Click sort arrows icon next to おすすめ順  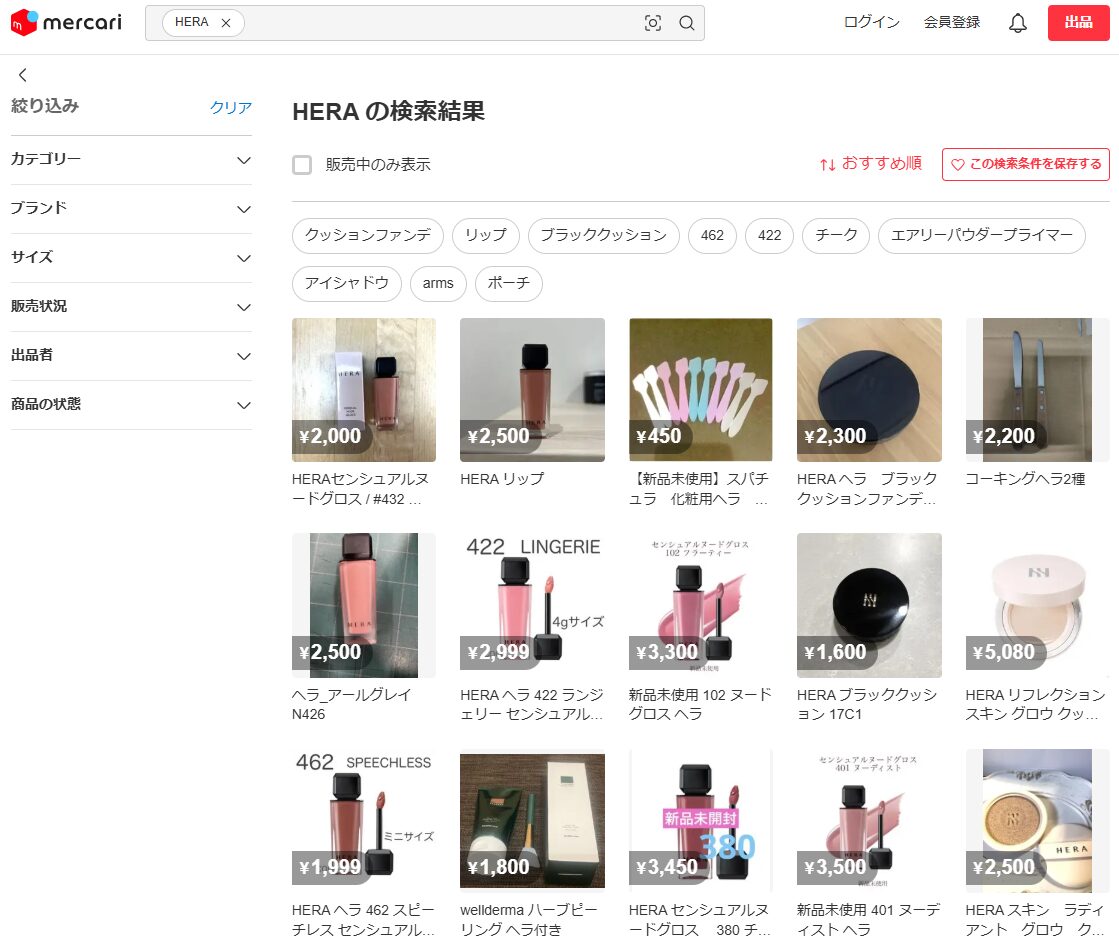827,165
